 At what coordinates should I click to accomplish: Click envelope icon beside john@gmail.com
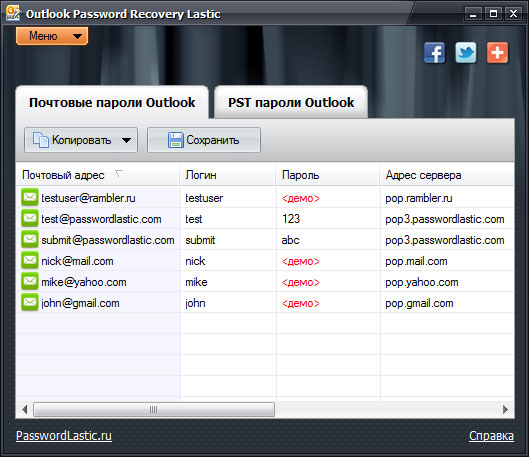tap(30, 302)
